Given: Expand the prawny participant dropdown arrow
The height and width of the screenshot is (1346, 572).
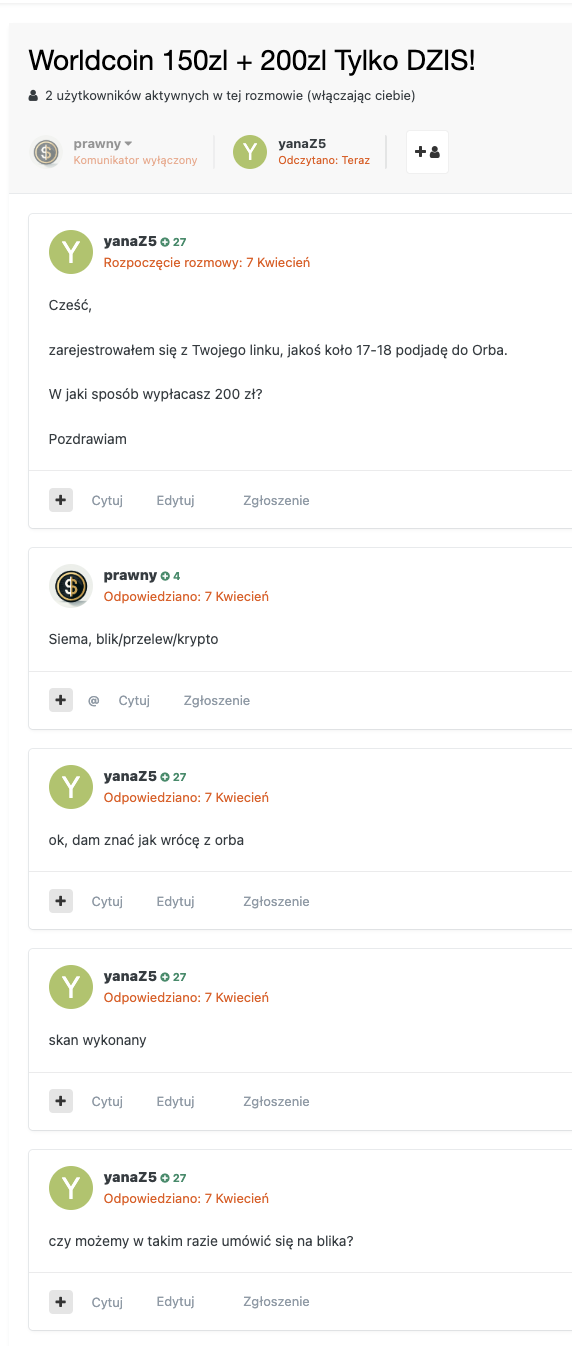Looking at the screenshot, I should (x=128, y=145).
